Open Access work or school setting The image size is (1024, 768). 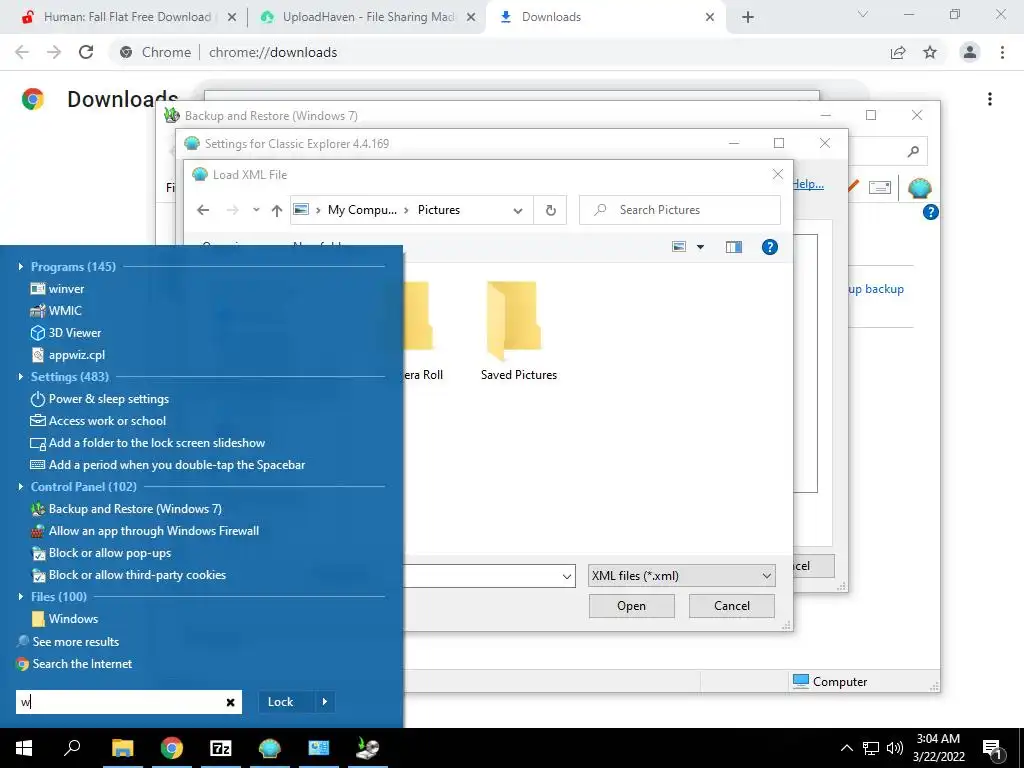99,421
